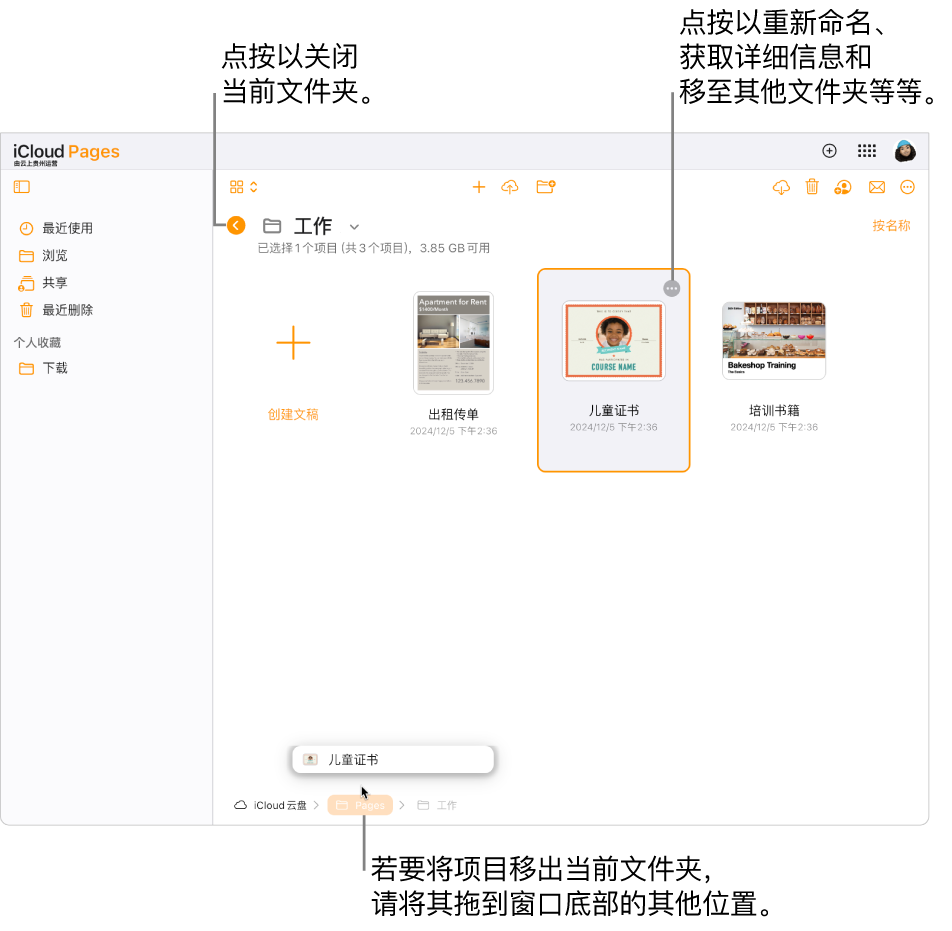The image size is (952, 931).
Task: Delete selection using the trash icon
Action: pyautogui.click(x=812, y=187)
